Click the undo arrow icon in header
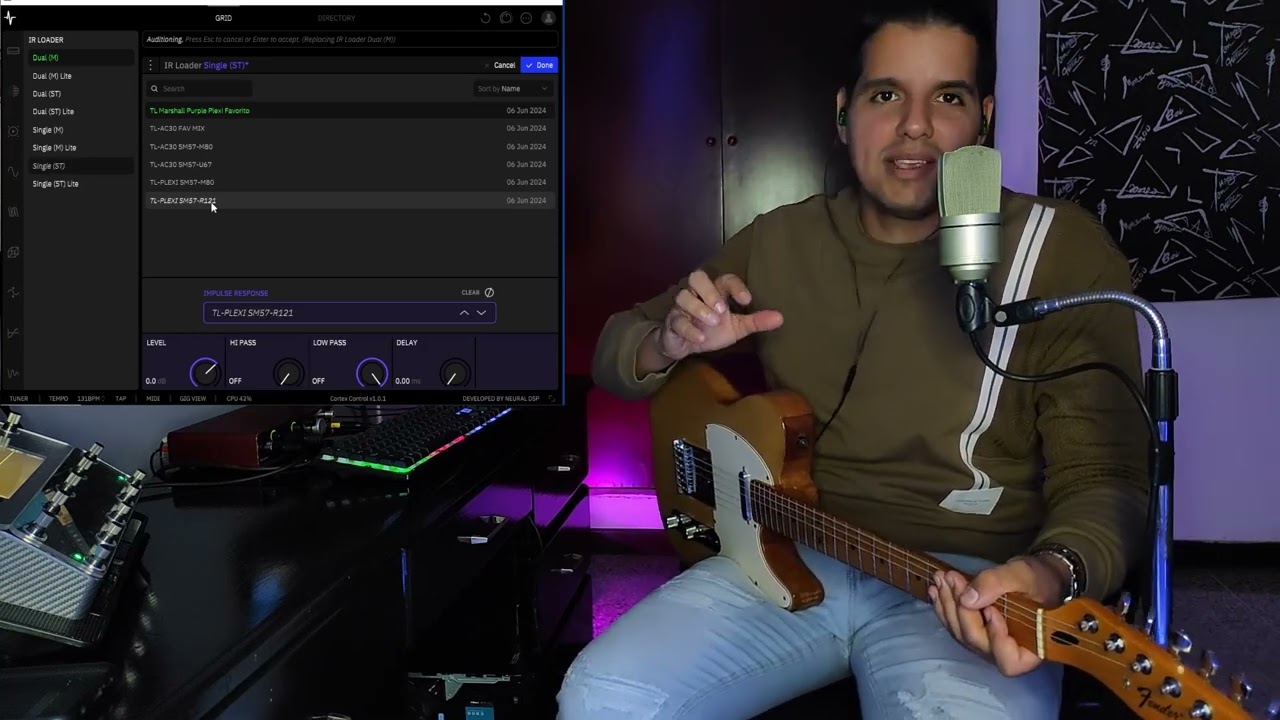 (x=486, y=18)
